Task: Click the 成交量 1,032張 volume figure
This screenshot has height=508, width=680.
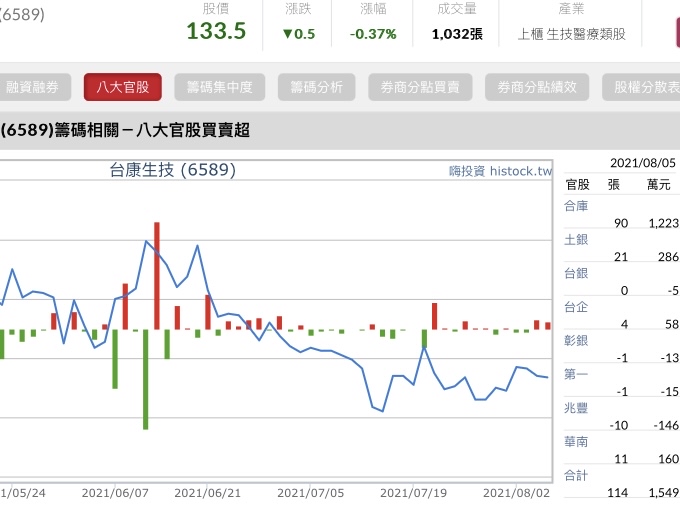Action: (457, 34)
